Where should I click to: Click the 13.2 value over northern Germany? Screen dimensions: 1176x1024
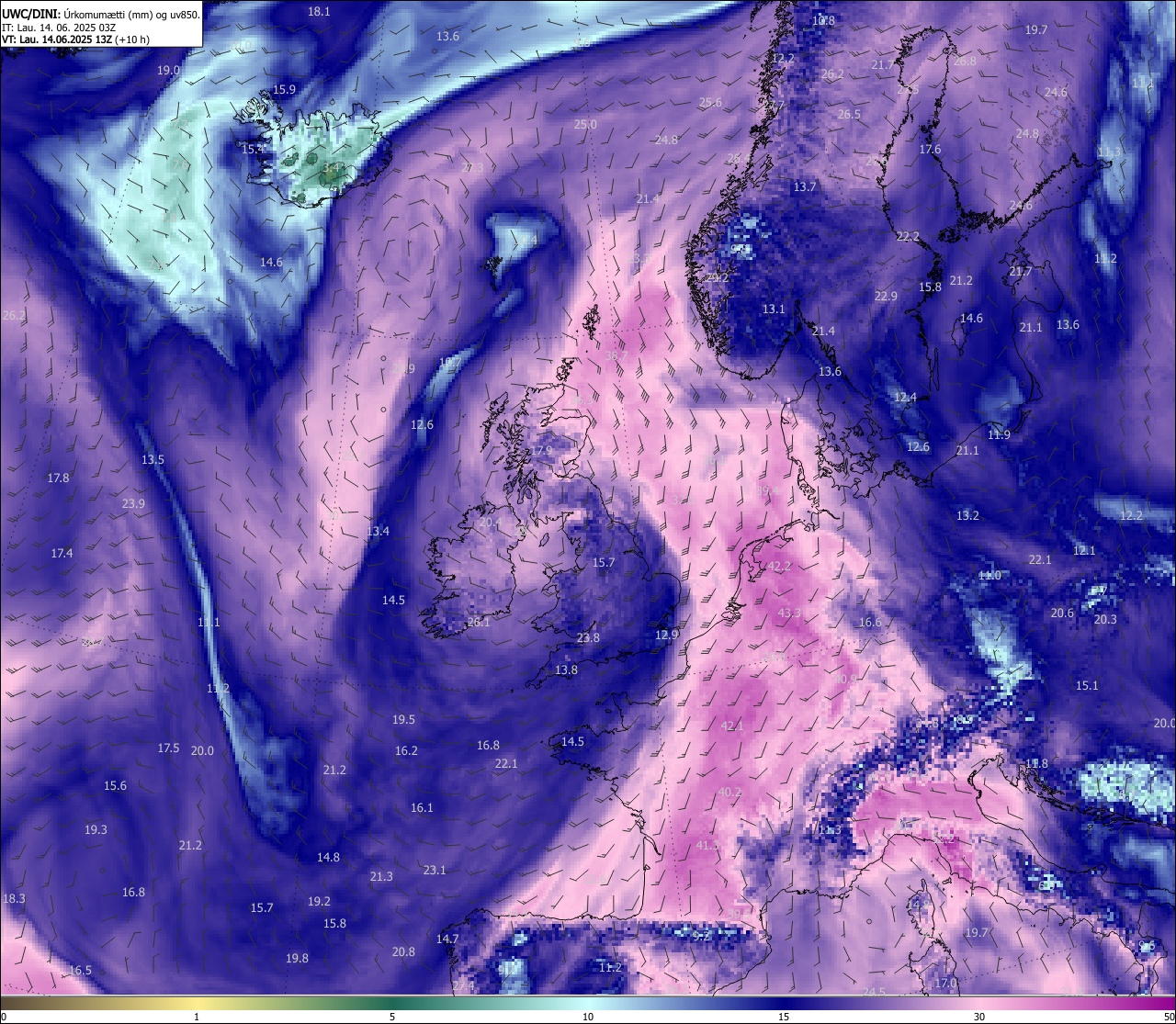(x=967, y=516)
